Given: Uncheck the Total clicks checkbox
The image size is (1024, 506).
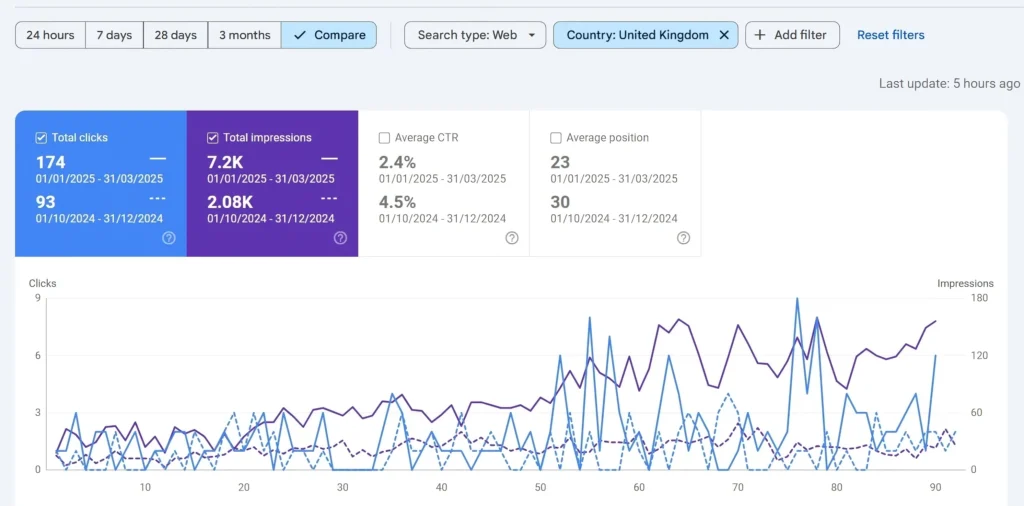Looking at the screenshot, I should click(41, 138).
